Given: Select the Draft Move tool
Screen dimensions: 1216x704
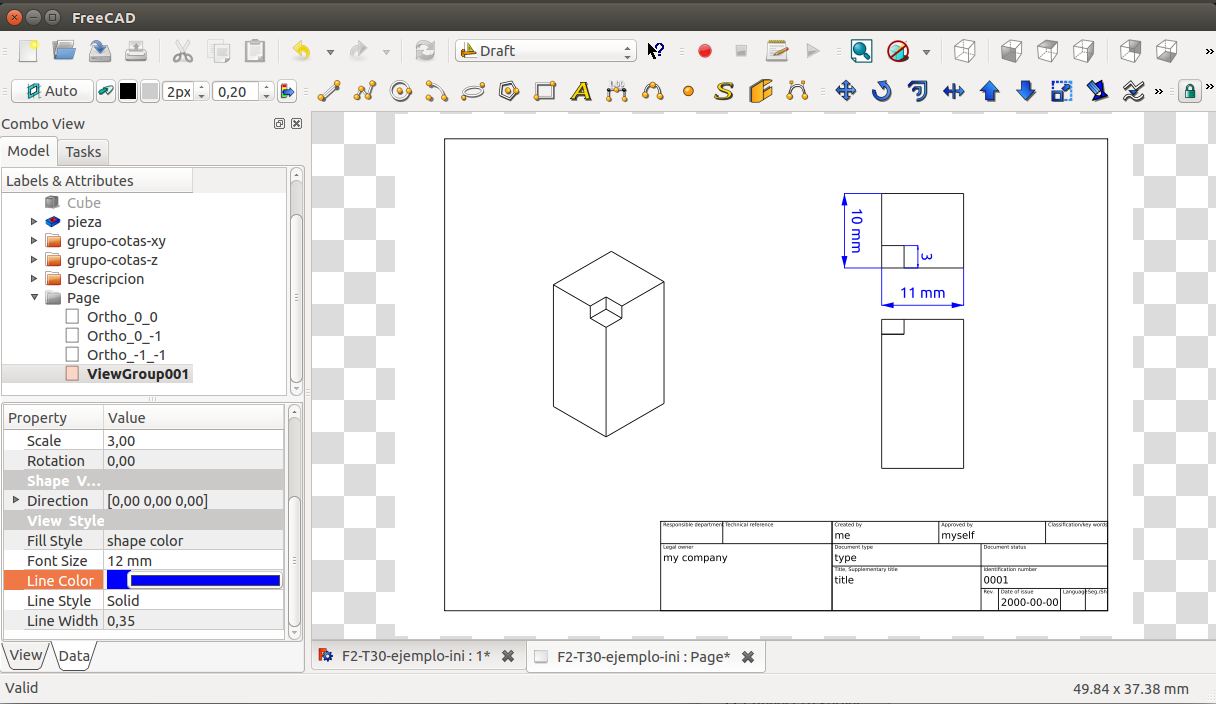Looking at the screenshot, I should [x=845, y=92].
